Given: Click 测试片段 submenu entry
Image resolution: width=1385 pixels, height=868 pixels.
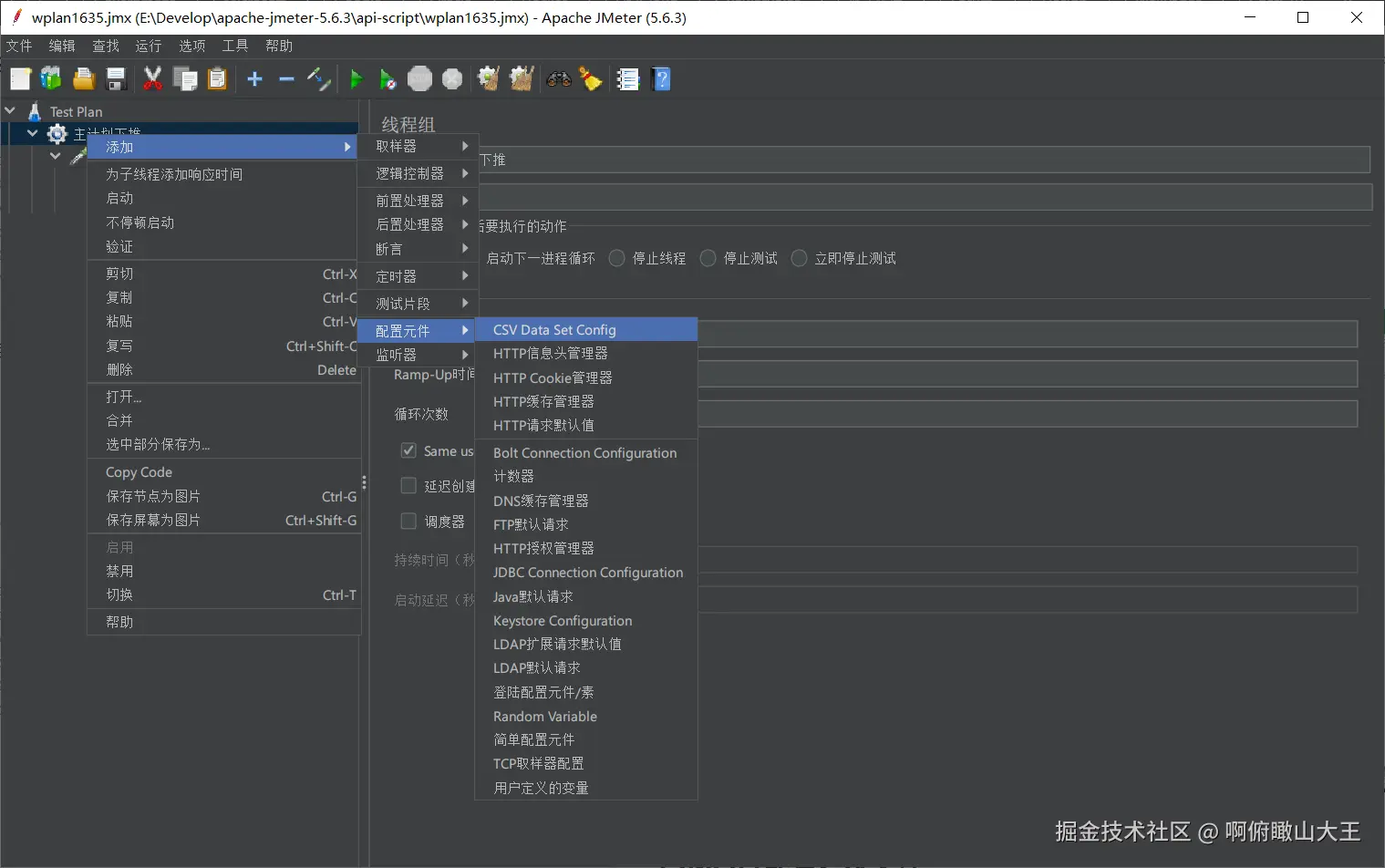Looking at the screenshot, I should click(418, 304).
